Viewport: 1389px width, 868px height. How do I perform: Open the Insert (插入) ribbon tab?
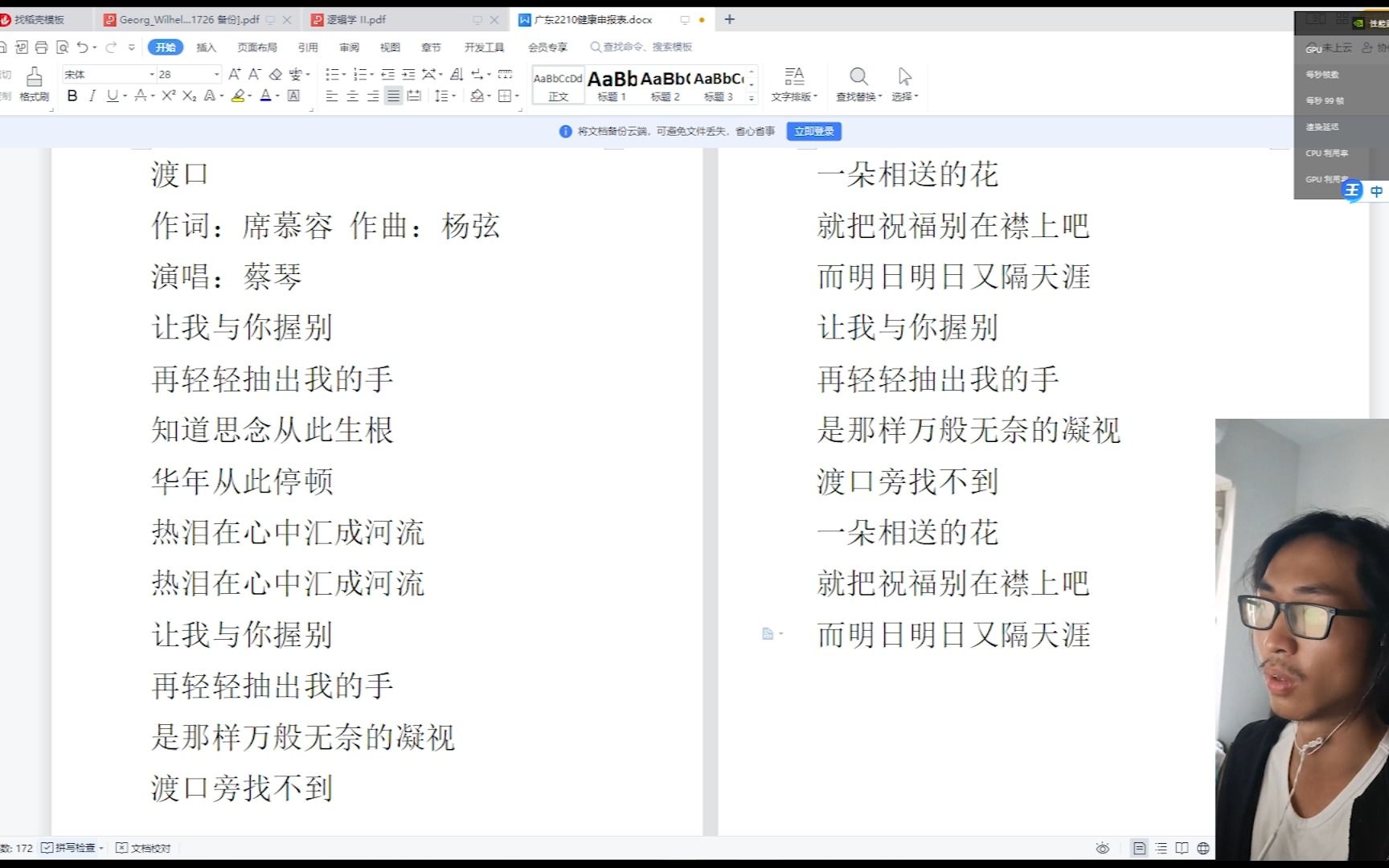207,47
